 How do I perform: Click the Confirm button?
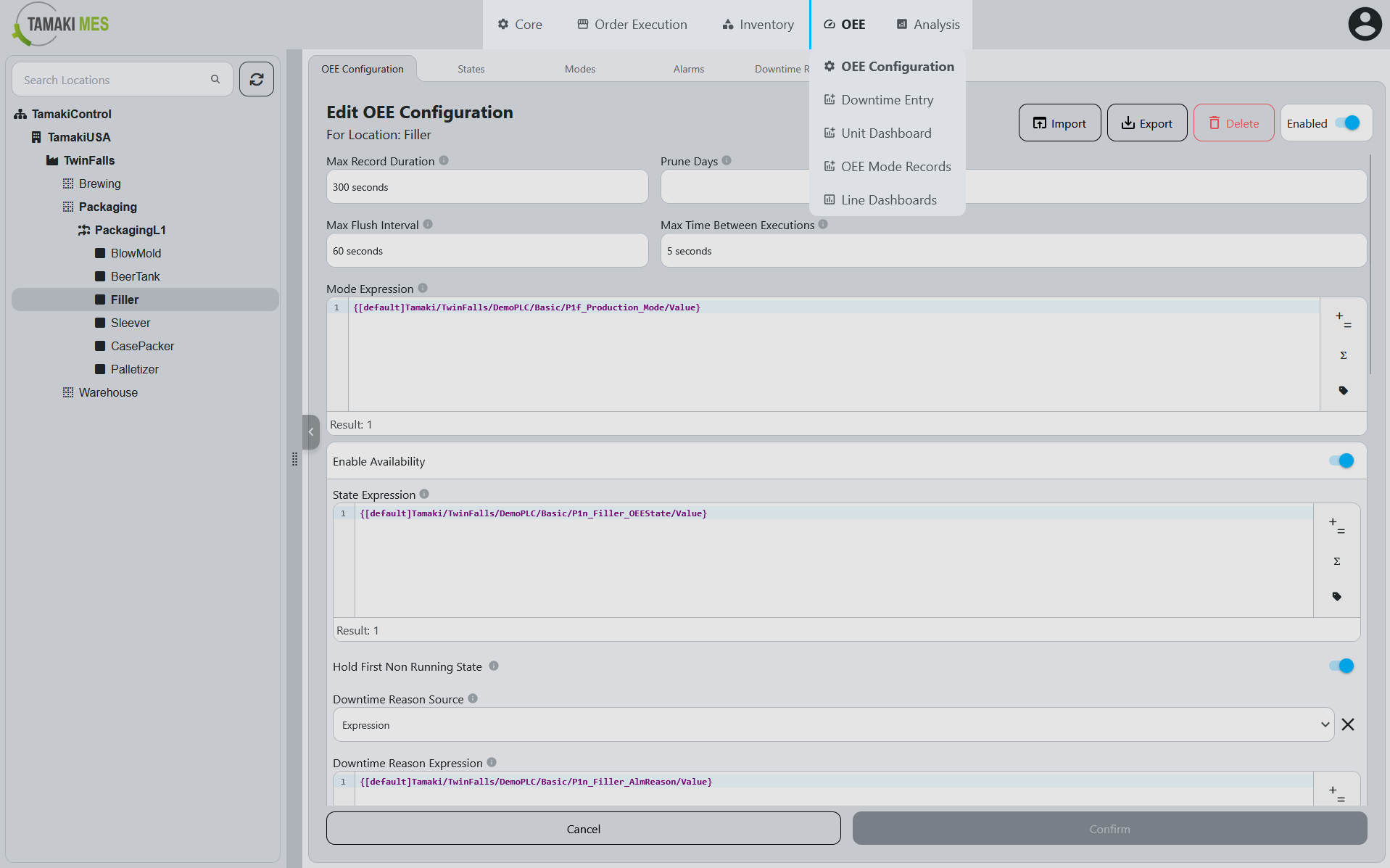[x=1109, y=828]
